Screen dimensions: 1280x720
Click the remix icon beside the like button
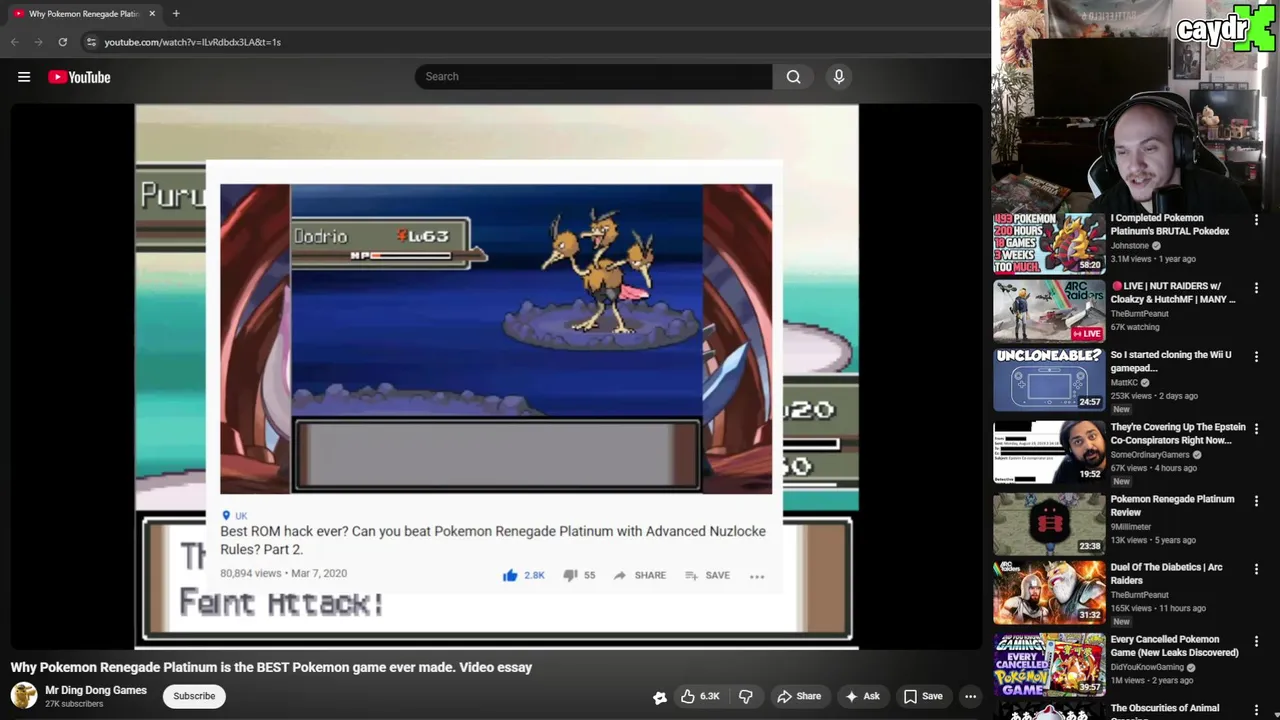tap(660, 697)
